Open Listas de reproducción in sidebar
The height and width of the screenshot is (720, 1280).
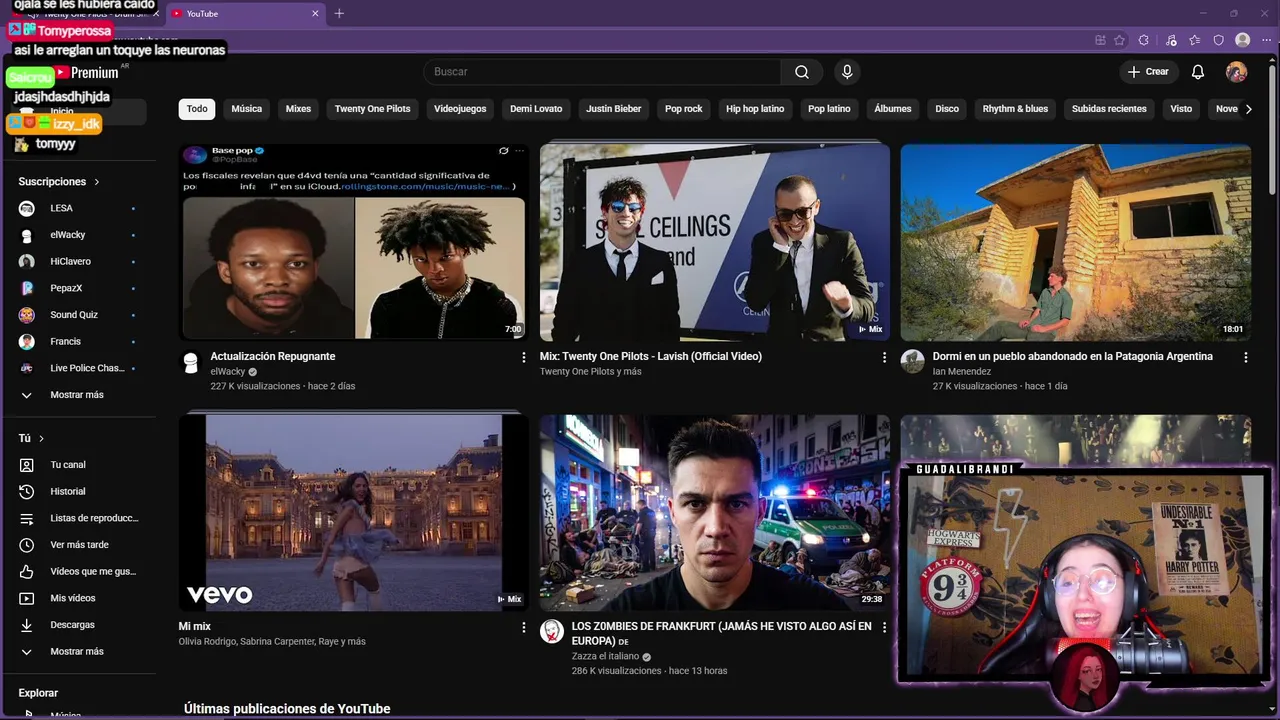point(78,518)
